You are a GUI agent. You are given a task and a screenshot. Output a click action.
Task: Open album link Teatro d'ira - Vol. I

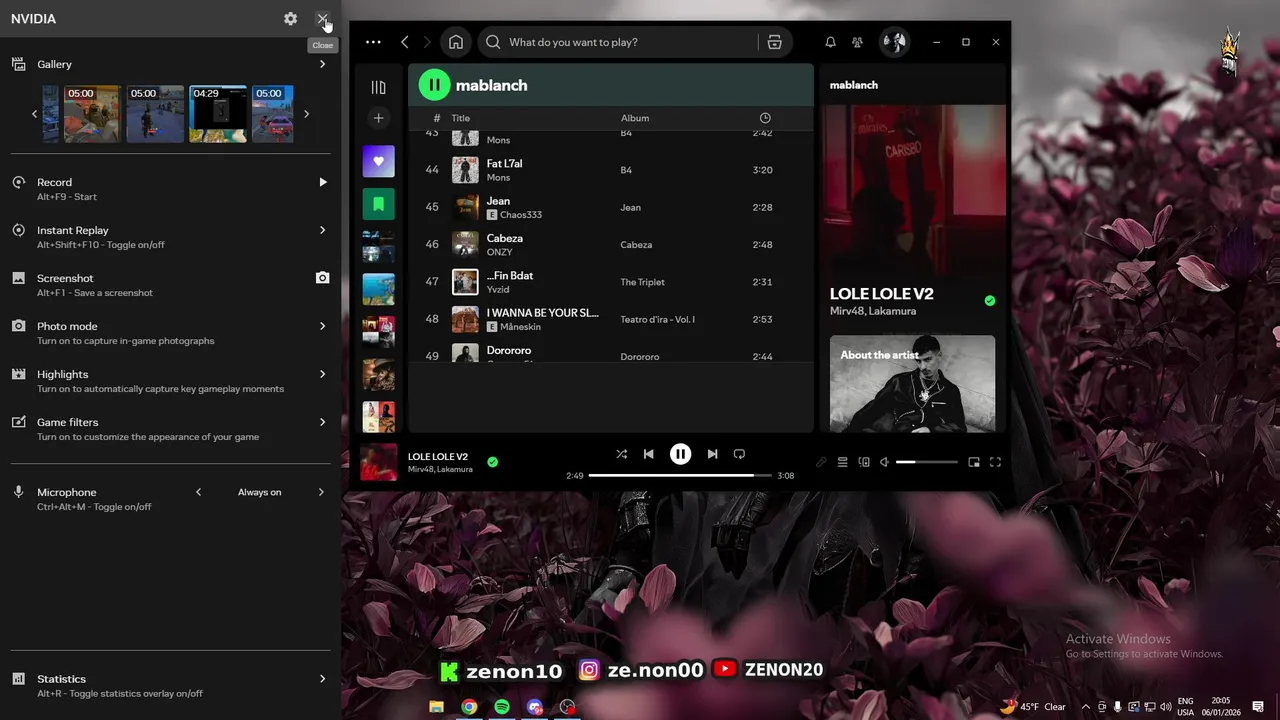pyautogui.click(x=657, y=319)
